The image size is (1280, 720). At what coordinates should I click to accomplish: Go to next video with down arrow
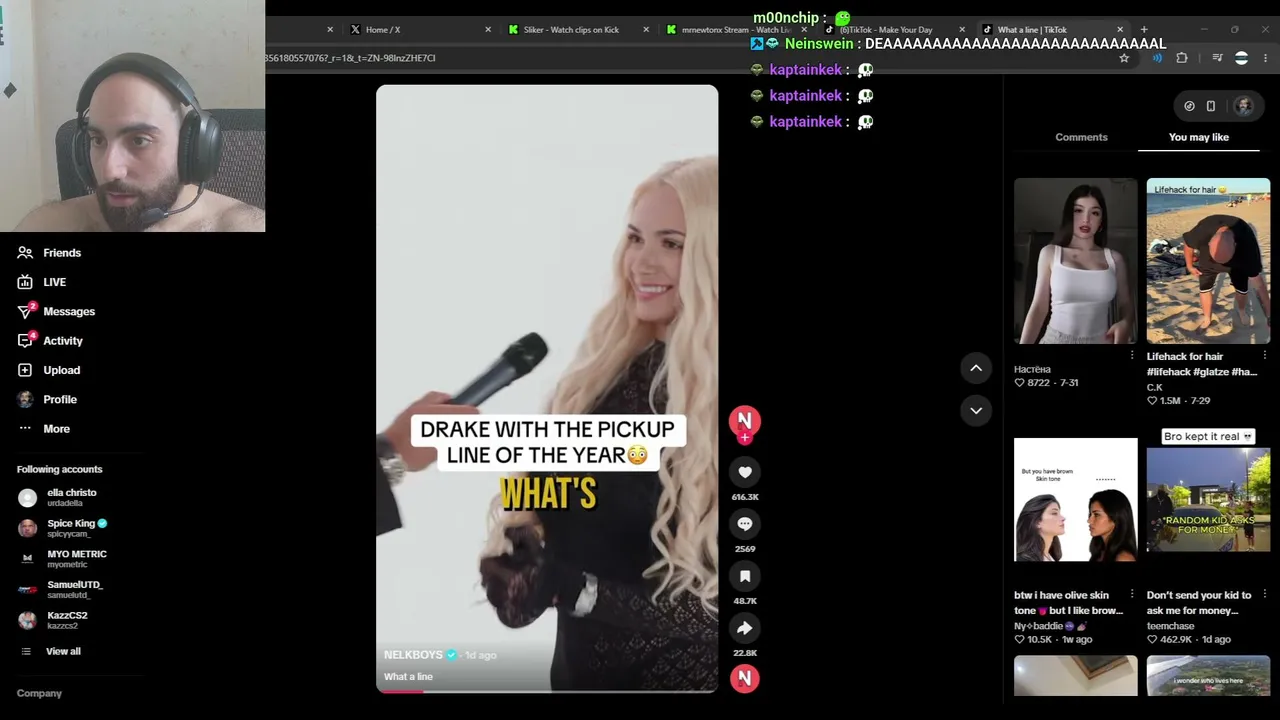tap(976, 410)
